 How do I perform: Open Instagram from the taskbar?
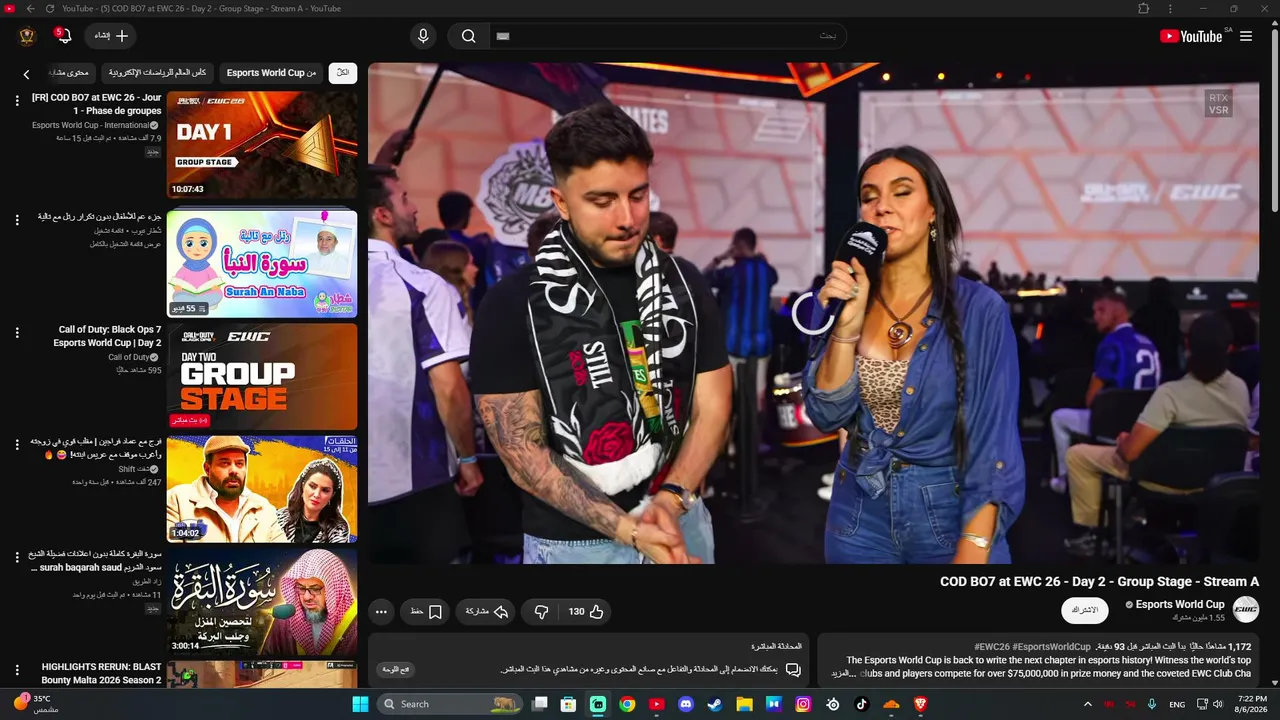(x=803, y=704)
